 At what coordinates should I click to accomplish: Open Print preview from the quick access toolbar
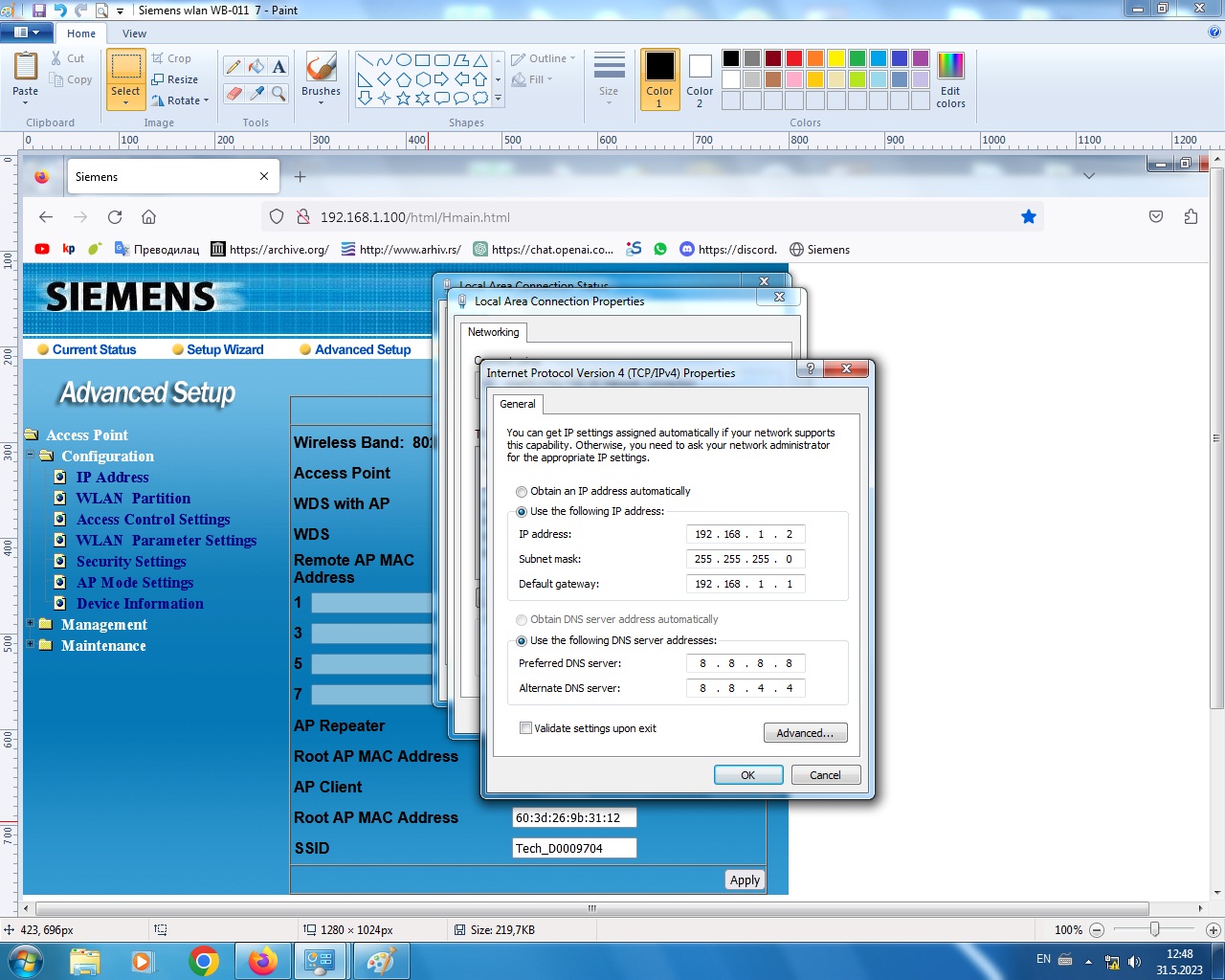(101, 10)
